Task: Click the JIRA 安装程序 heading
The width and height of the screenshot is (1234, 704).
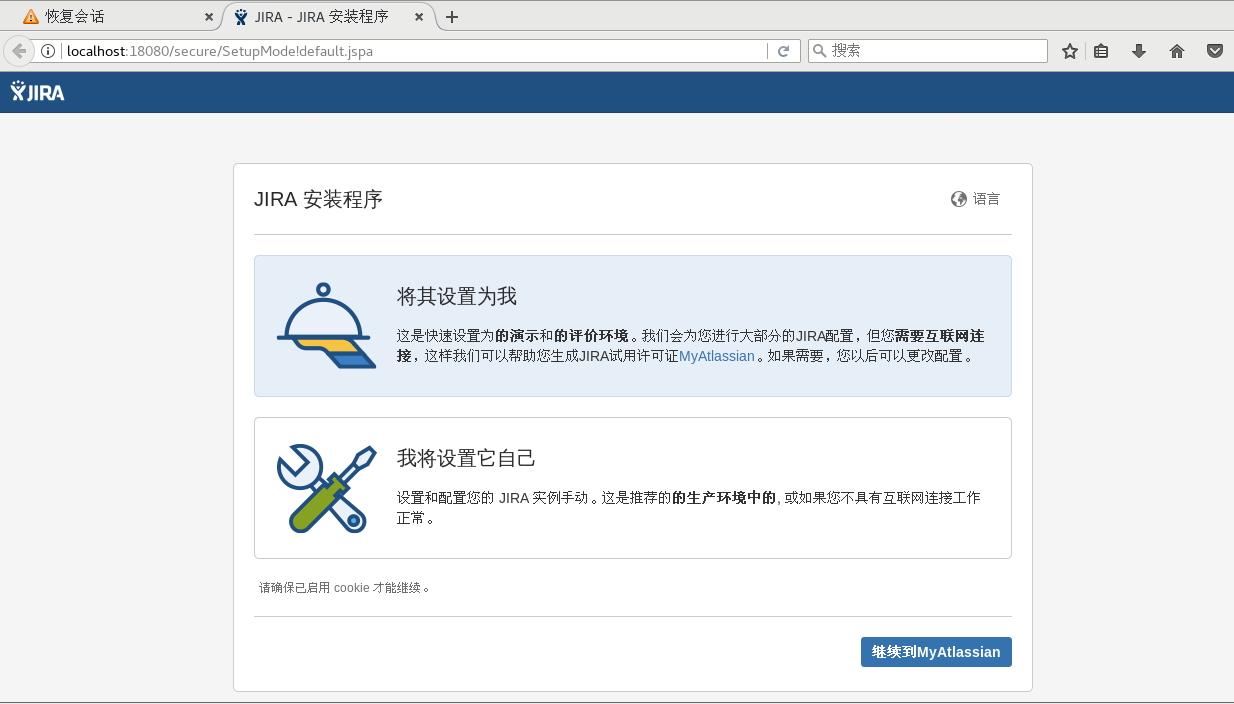Action: [318, 199]
